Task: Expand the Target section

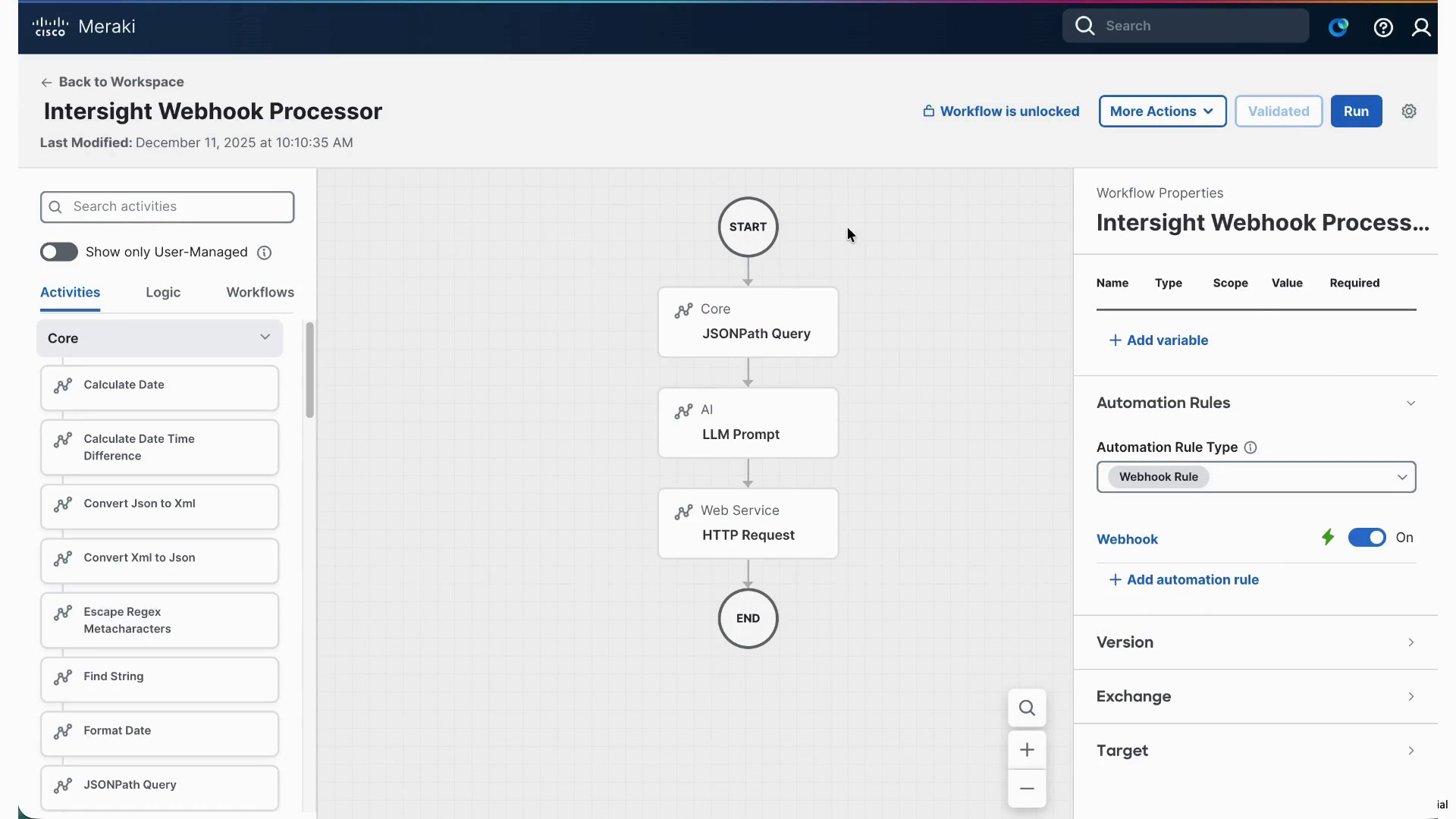Action: [x=1256, y=750]
